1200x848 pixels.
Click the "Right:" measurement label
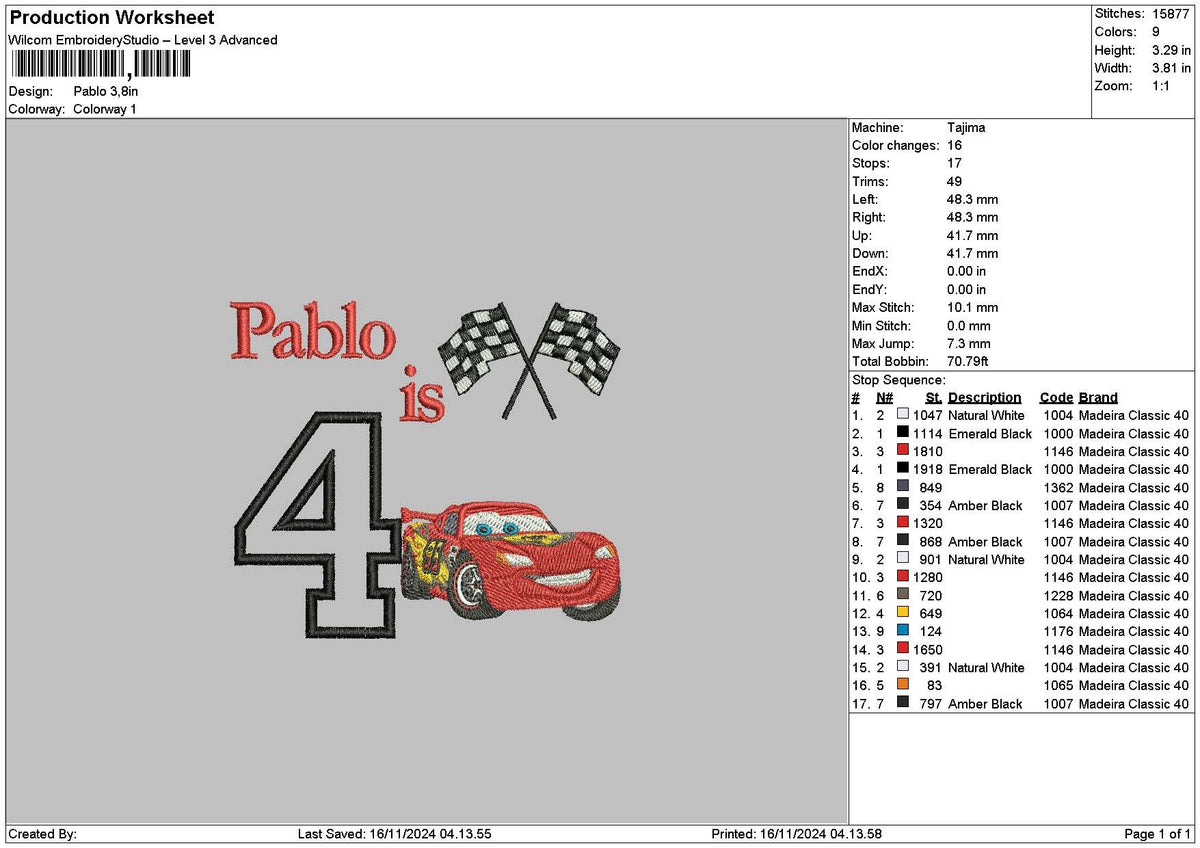coord(869,218)
